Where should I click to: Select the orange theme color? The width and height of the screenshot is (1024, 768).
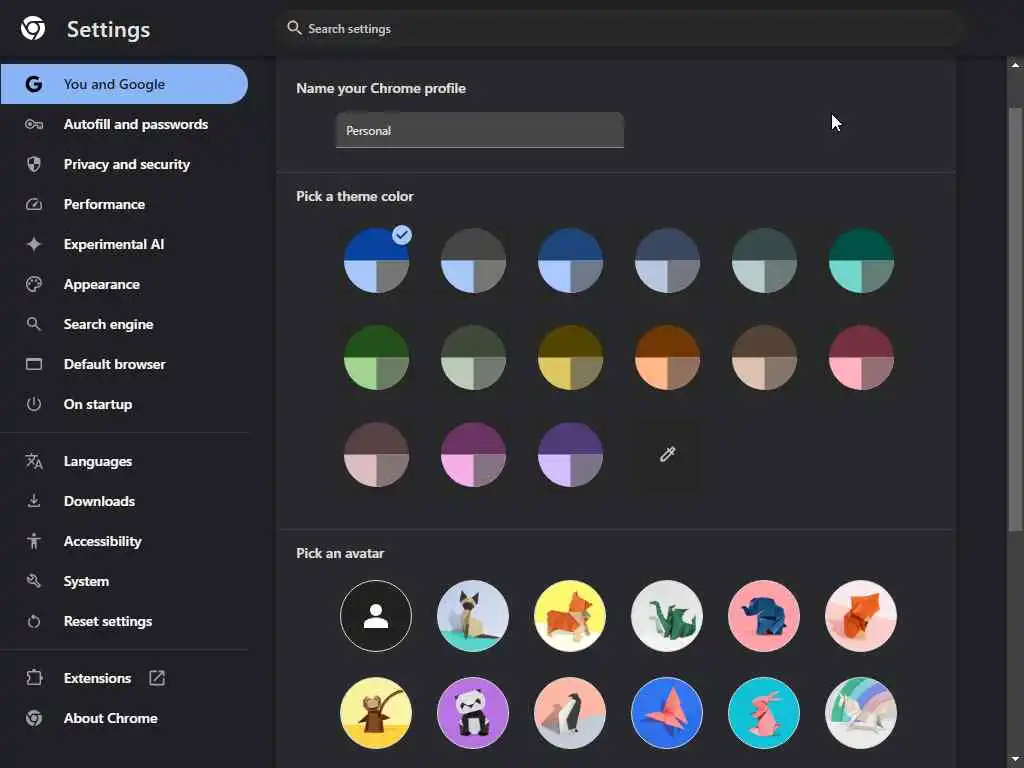click(x=667, y=357)
